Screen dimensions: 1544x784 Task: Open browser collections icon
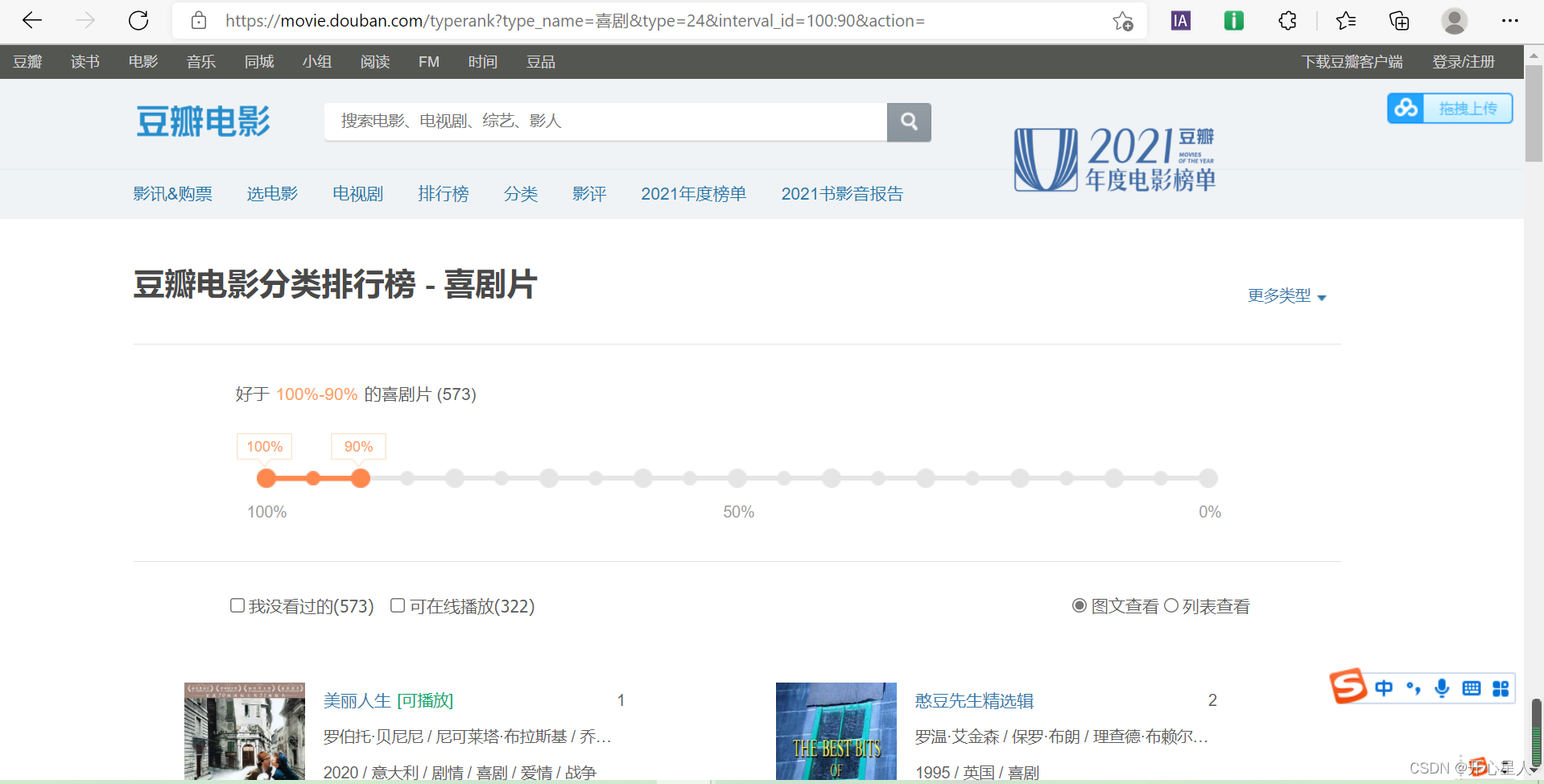[x=1400, y=21]
